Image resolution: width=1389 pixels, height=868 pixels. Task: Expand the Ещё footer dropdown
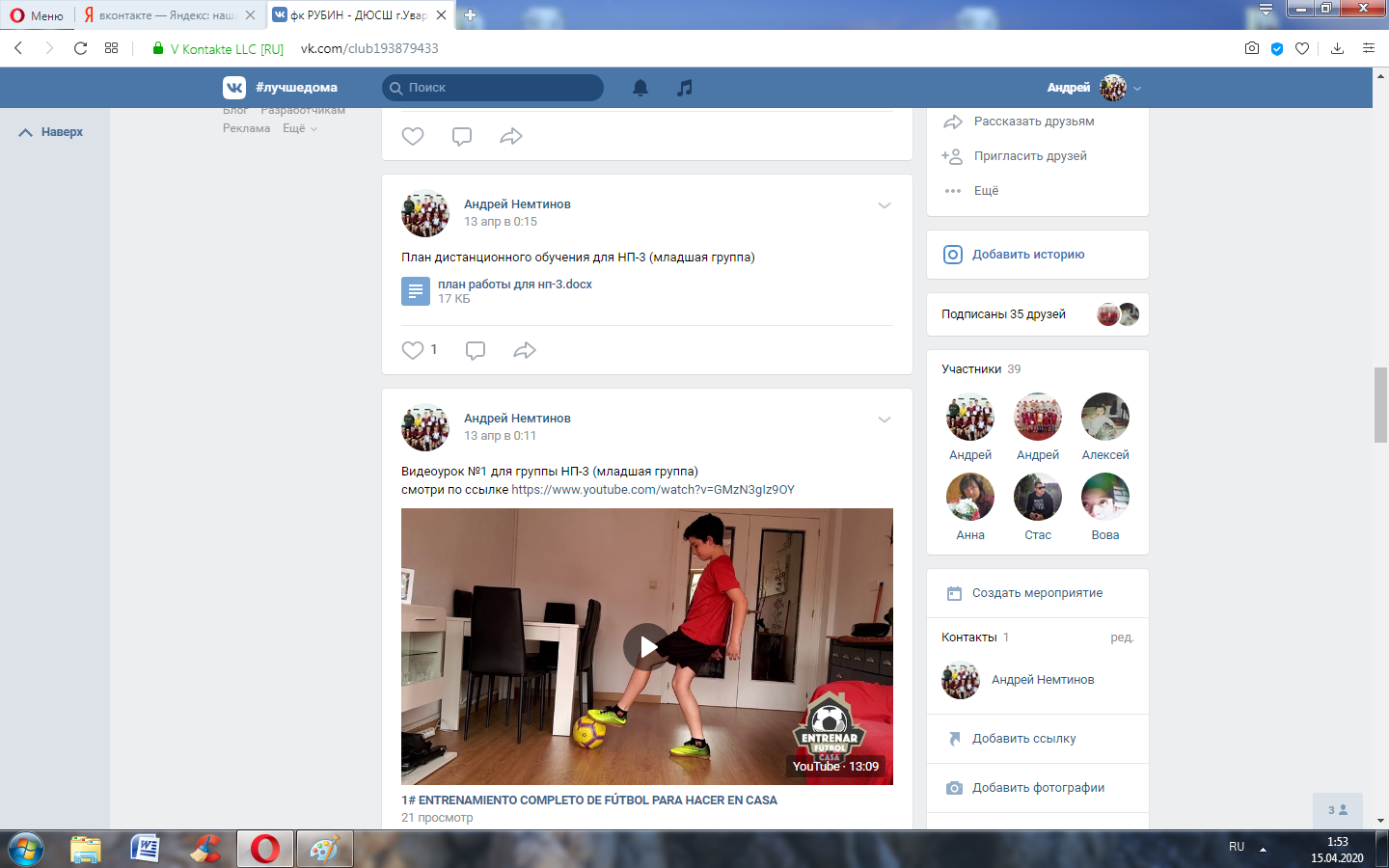pyautogui.click(x=299, y=128)
